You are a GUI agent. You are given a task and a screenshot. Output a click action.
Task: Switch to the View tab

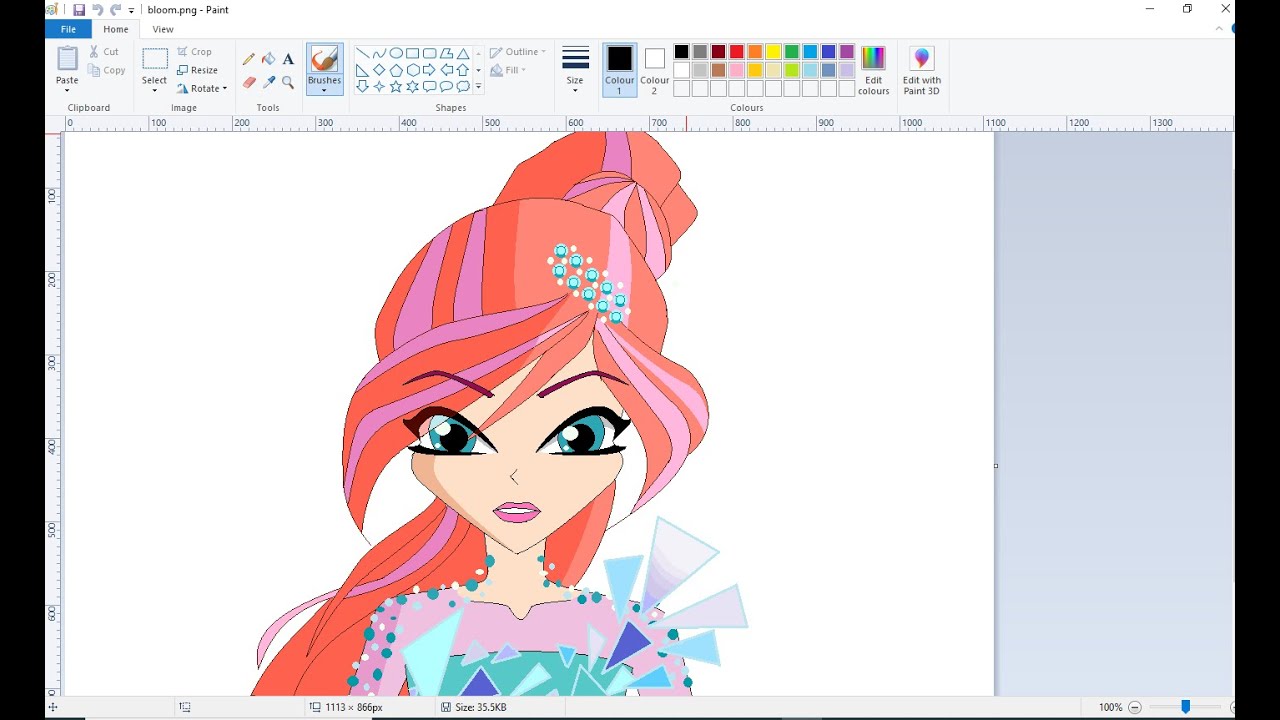(163, 29)
